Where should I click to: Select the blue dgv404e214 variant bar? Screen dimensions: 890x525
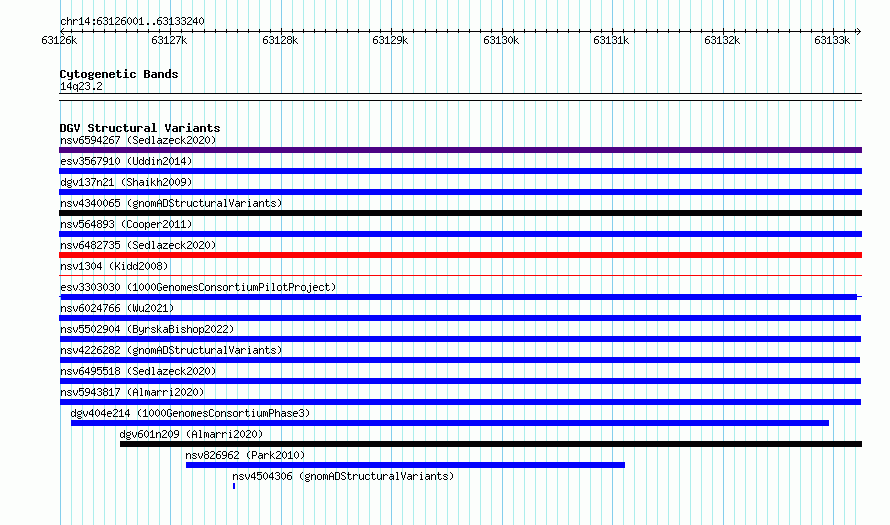(x=450, y=423)
